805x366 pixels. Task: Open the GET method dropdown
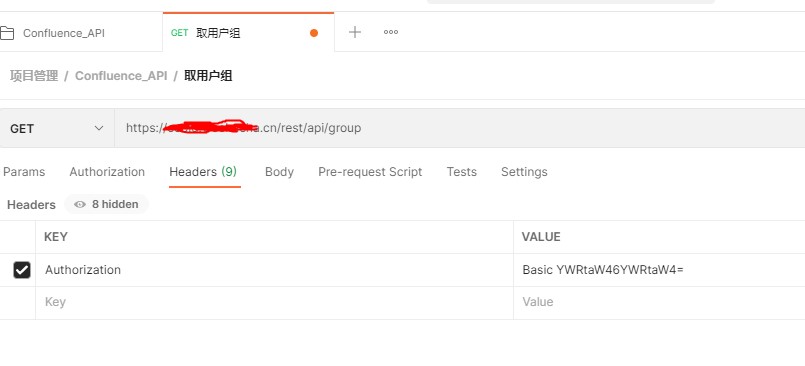click(57, 128)
